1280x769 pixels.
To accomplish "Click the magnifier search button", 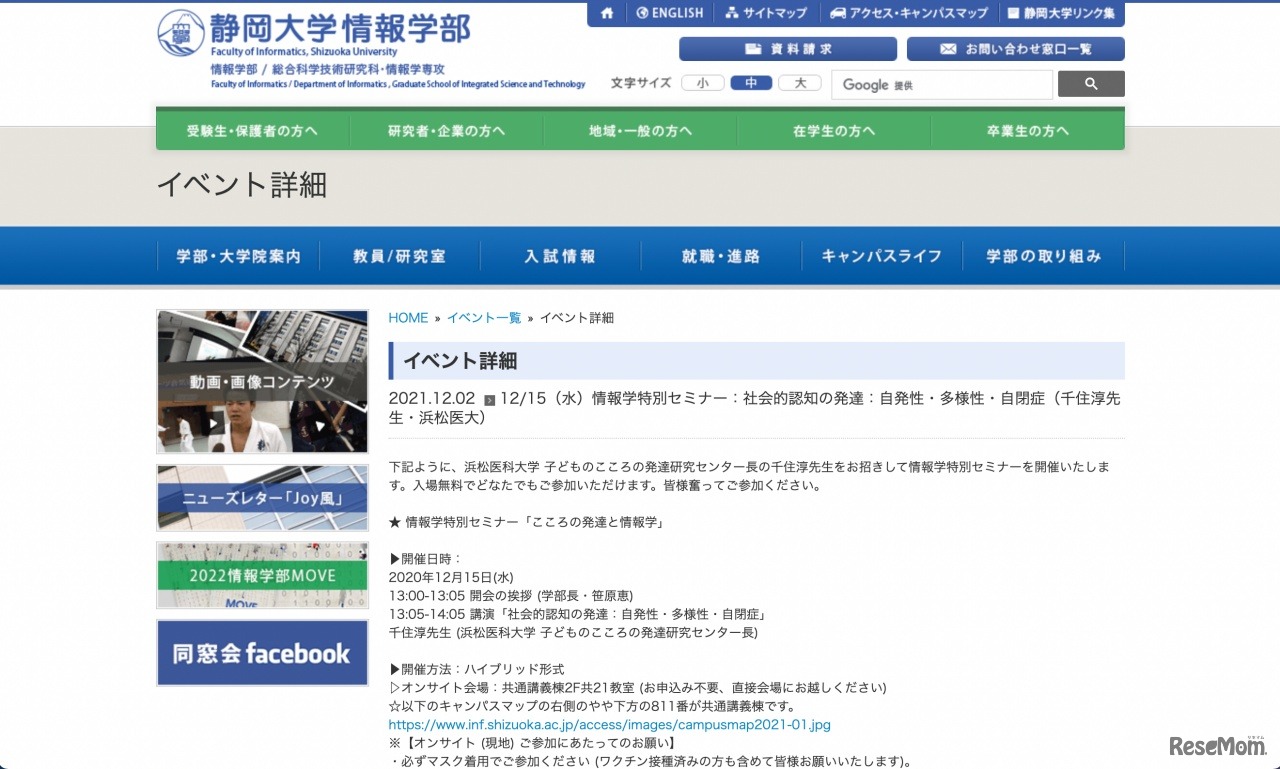I will point(1091,84).
